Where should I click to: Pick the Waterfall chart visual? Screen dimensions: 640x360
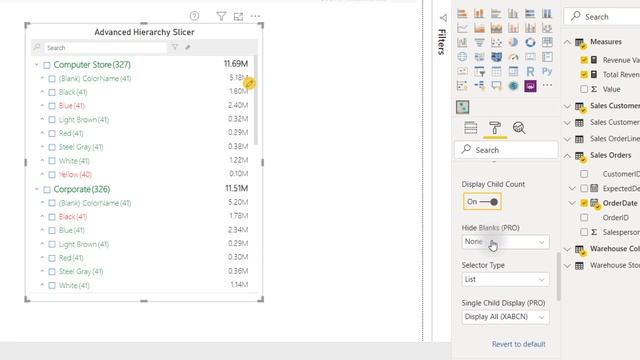[462, 42]
